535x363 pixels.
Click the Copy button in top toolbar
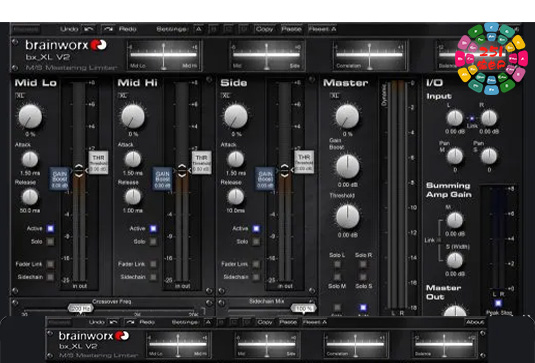[265, 29]
